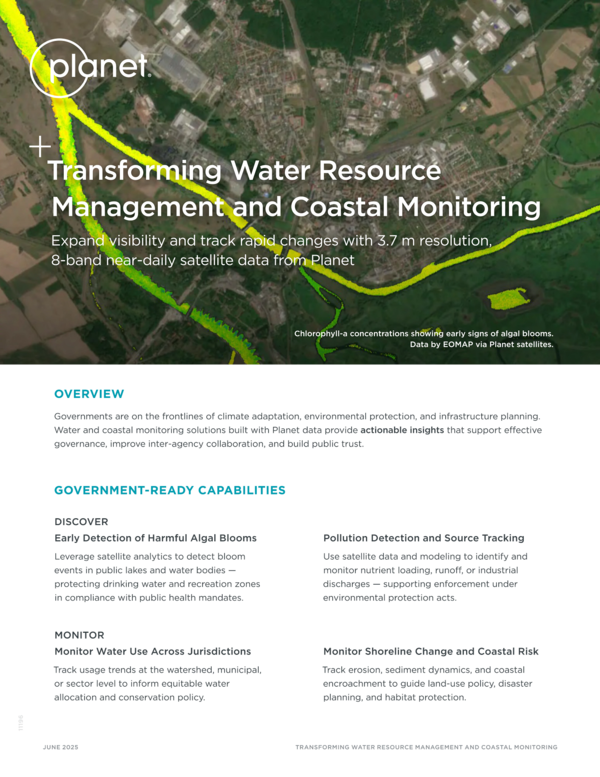600x777 pixels.
Task: Select subtitle line "Expand visibility and track rapid changes"
Action: point(272,241)
